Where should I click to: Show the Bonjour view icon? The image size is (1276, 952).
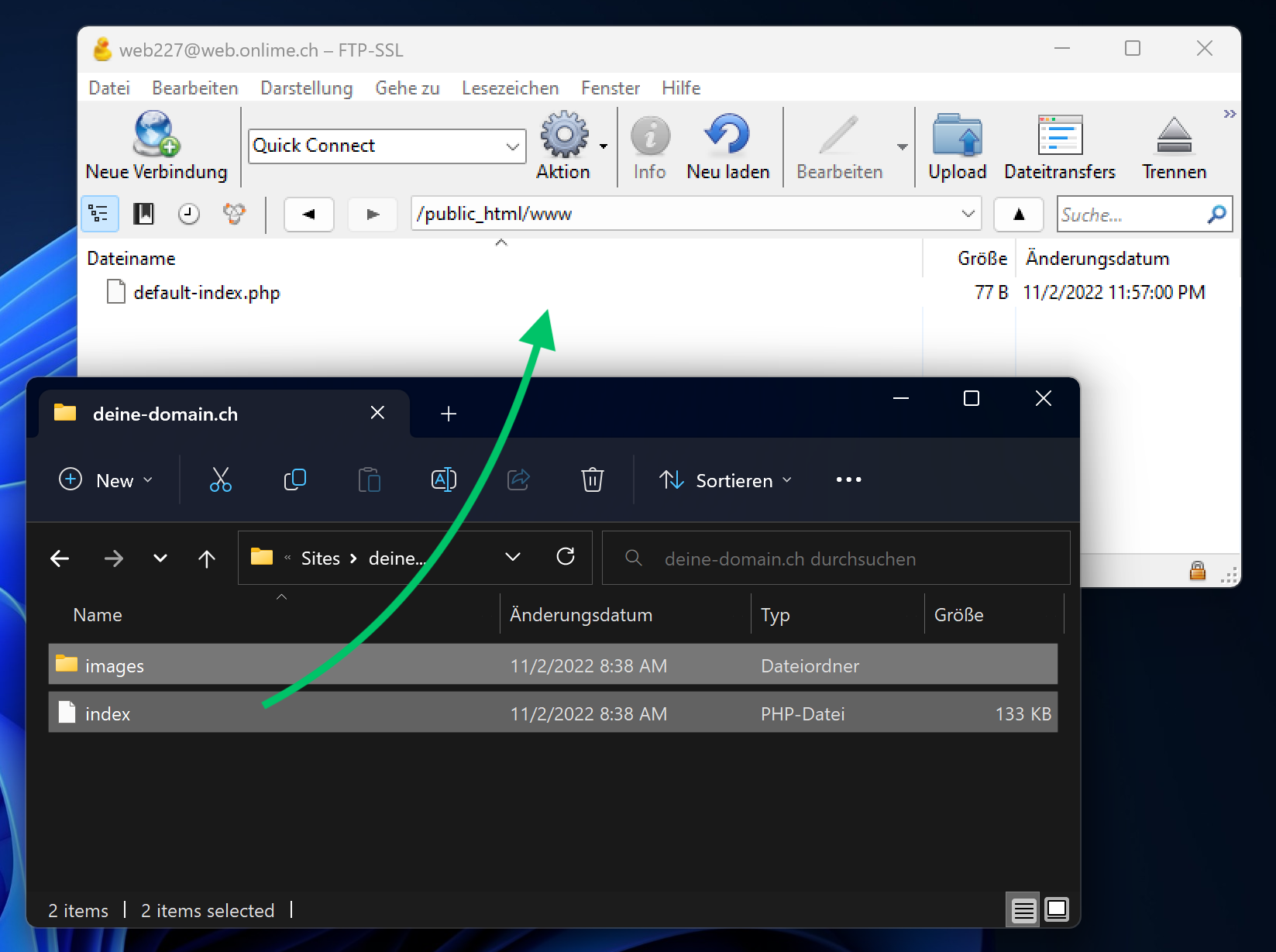click(x=234, y=214)
